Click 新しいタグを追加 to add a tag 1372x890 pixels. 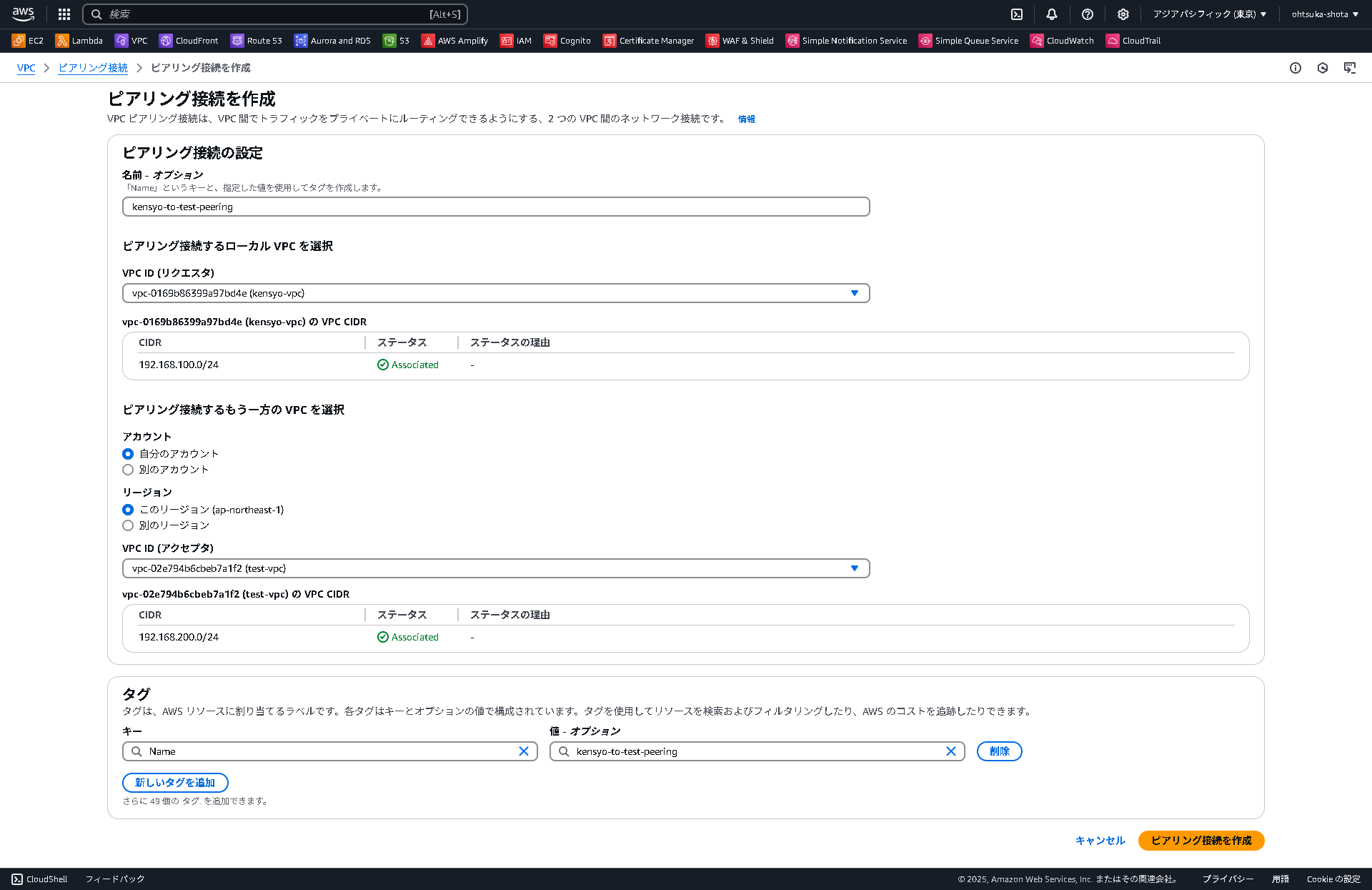point(175,783)
